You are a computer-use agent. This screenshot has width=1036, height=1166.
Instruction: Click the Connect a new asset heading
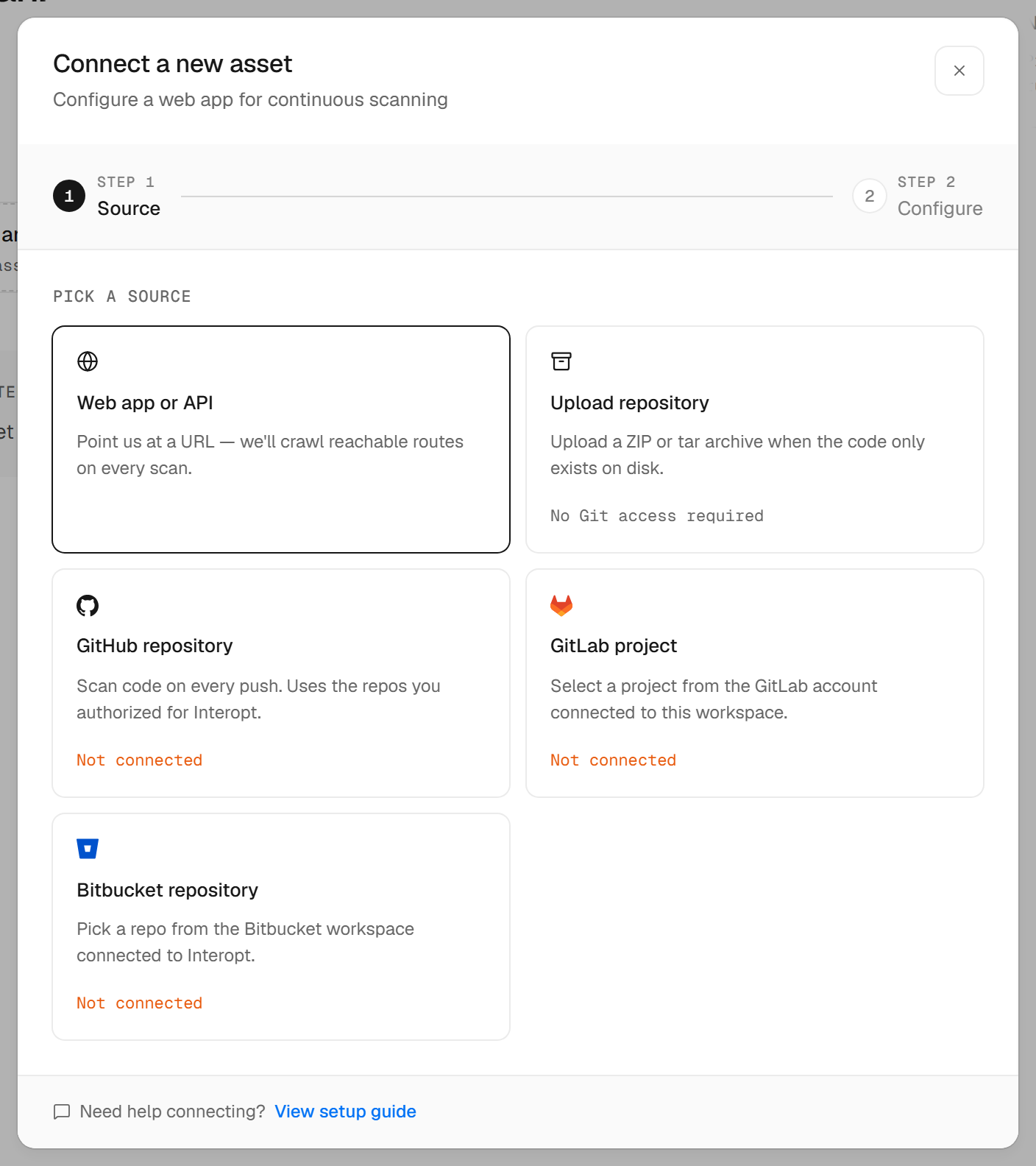173,64
